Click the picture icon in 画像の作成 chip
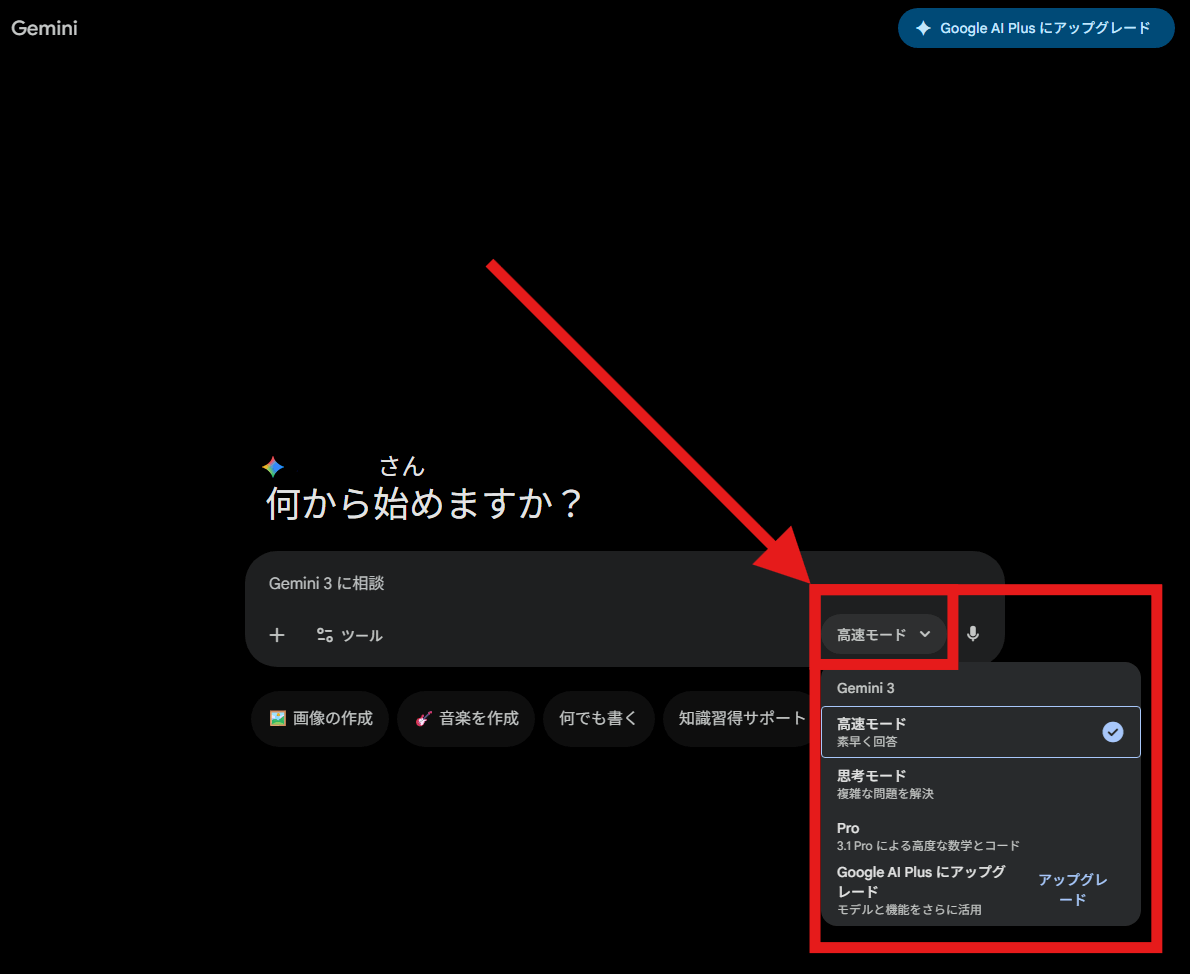The height and width of the screenshot is (974, 1190). [278, 718]
